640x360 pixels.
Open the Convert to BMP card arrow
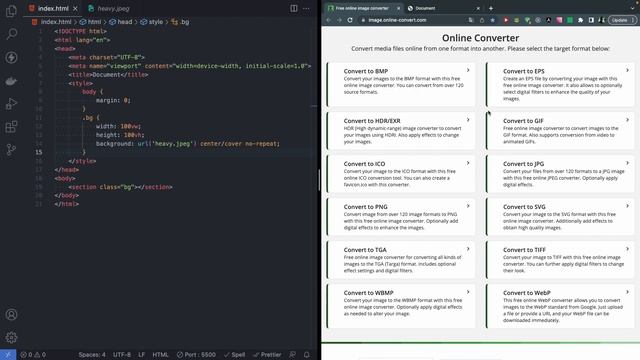(x=468, y=71)
